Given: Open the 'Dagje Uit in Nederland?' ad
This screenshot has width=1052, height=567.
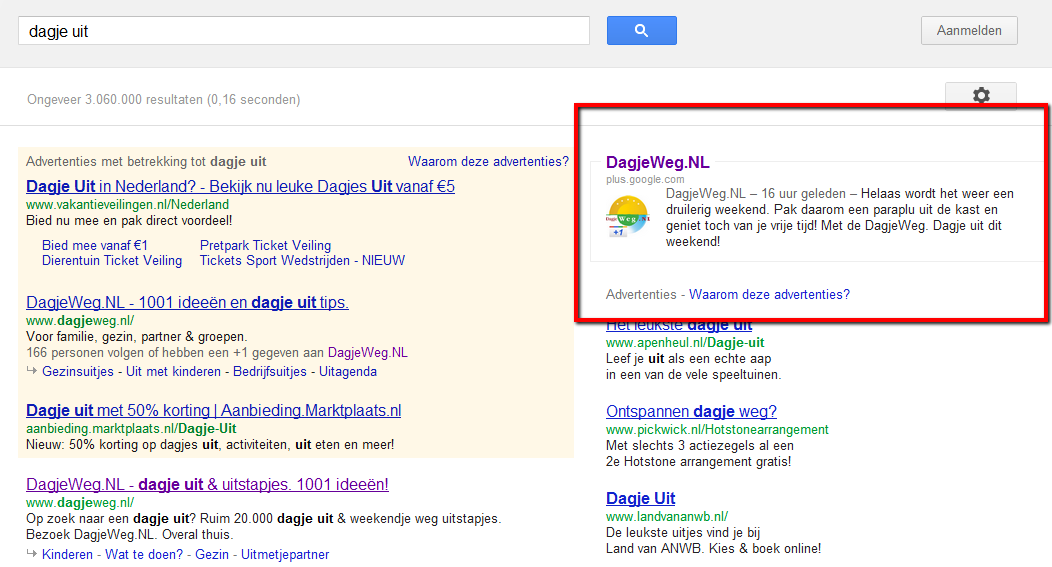Looking at the screenshot, I should (240, 186).
